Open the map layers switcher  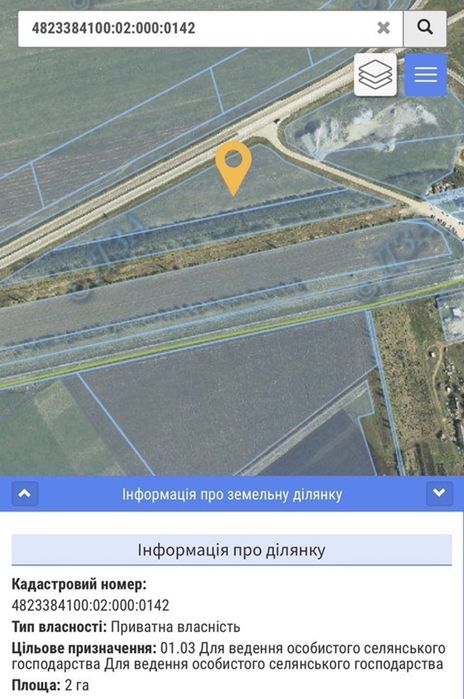click(x=375, y=75)
